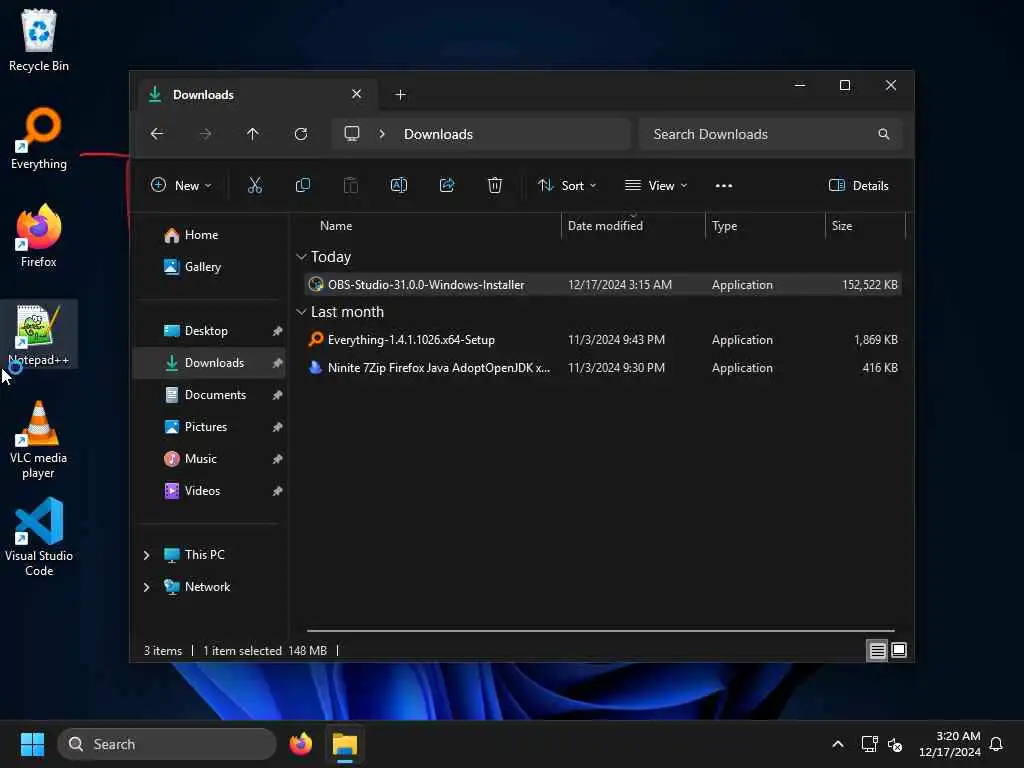Select the Notepad++ desktop shortcut

tap(39, 334)
